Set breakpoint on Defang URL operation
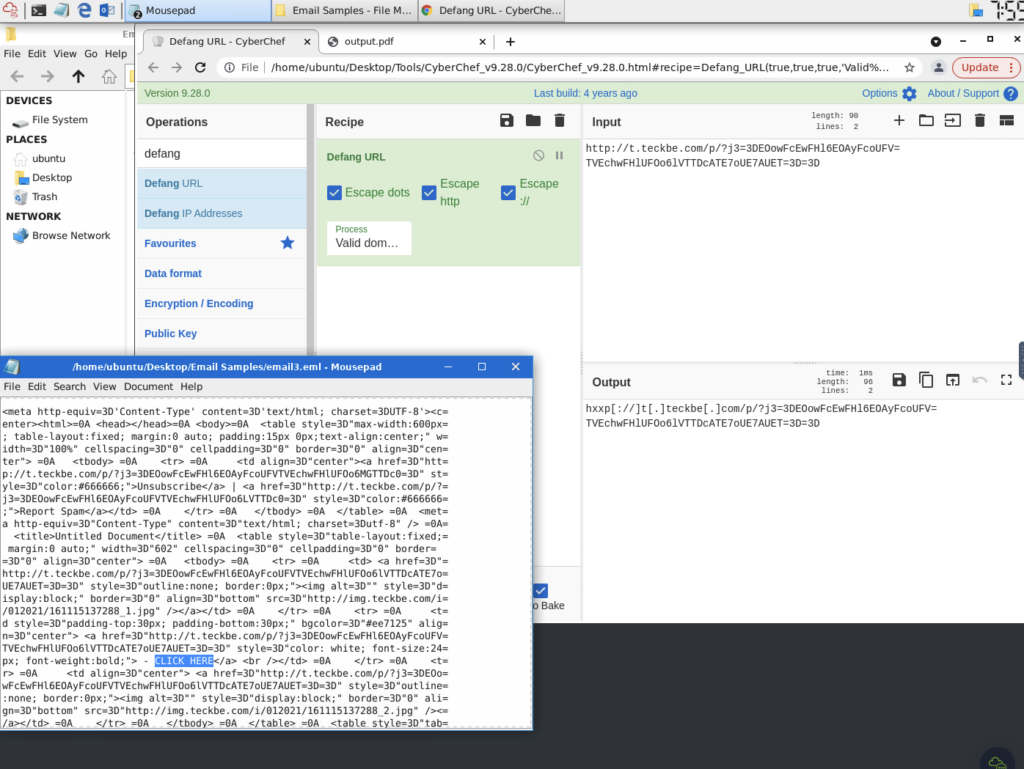 [x=559, y=155]
